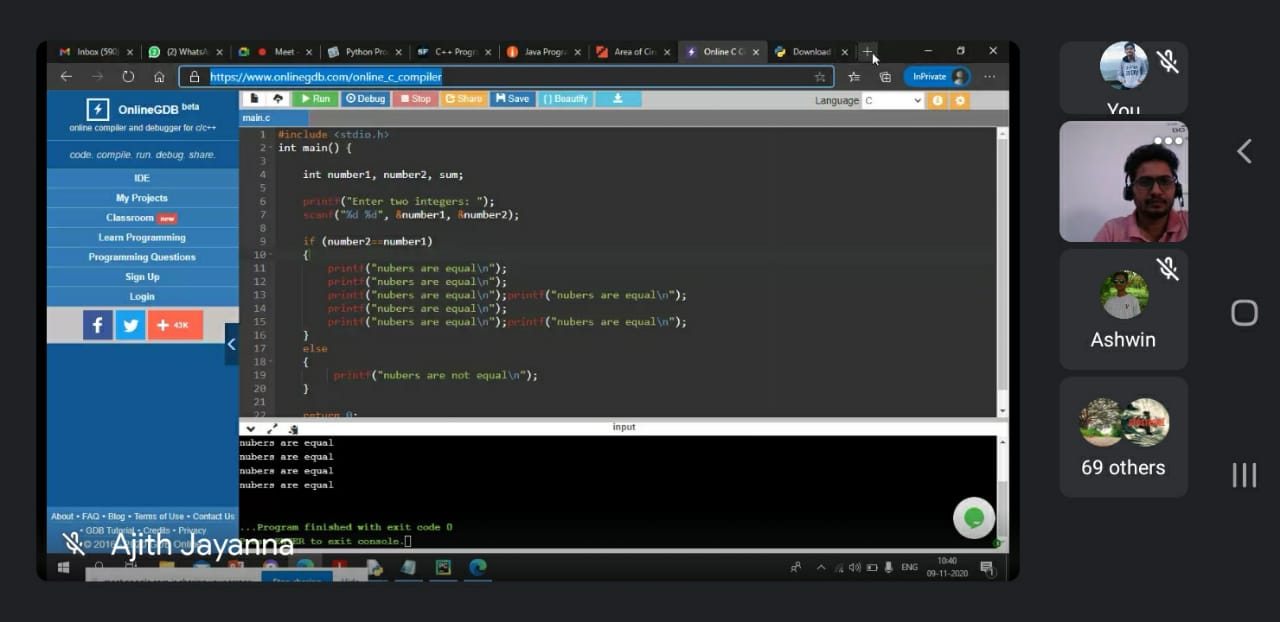Viewport: 1280px width, 622px height.
Task: Click the orange info icon beside Language
Action: [x=936, y=100]
